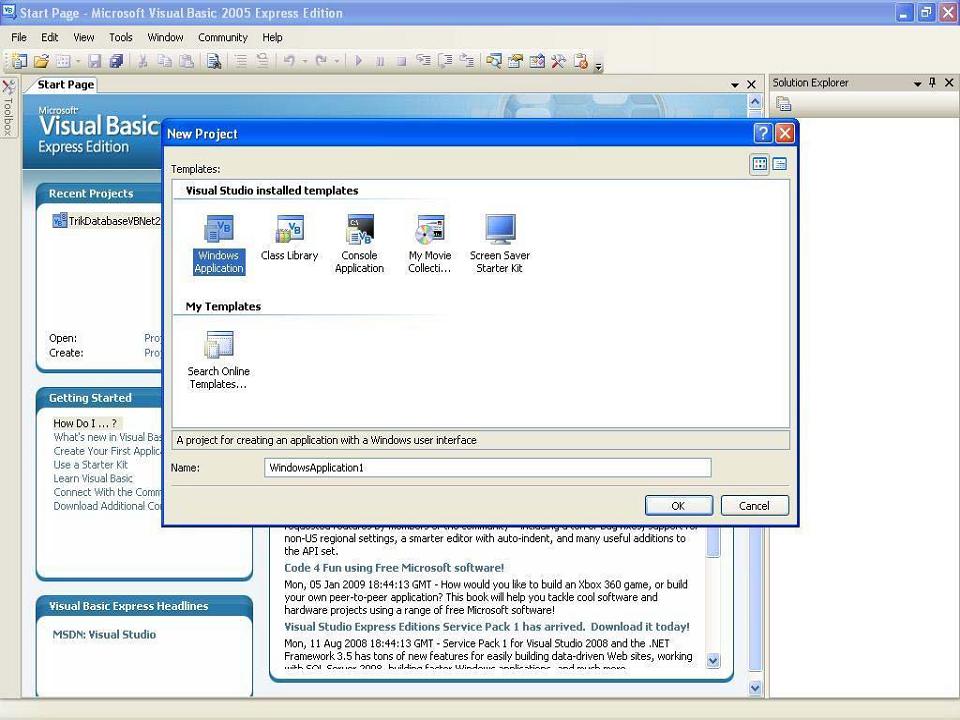Open the Undo history dropdown arrow

pyautogui.click(x=304, y=61)
